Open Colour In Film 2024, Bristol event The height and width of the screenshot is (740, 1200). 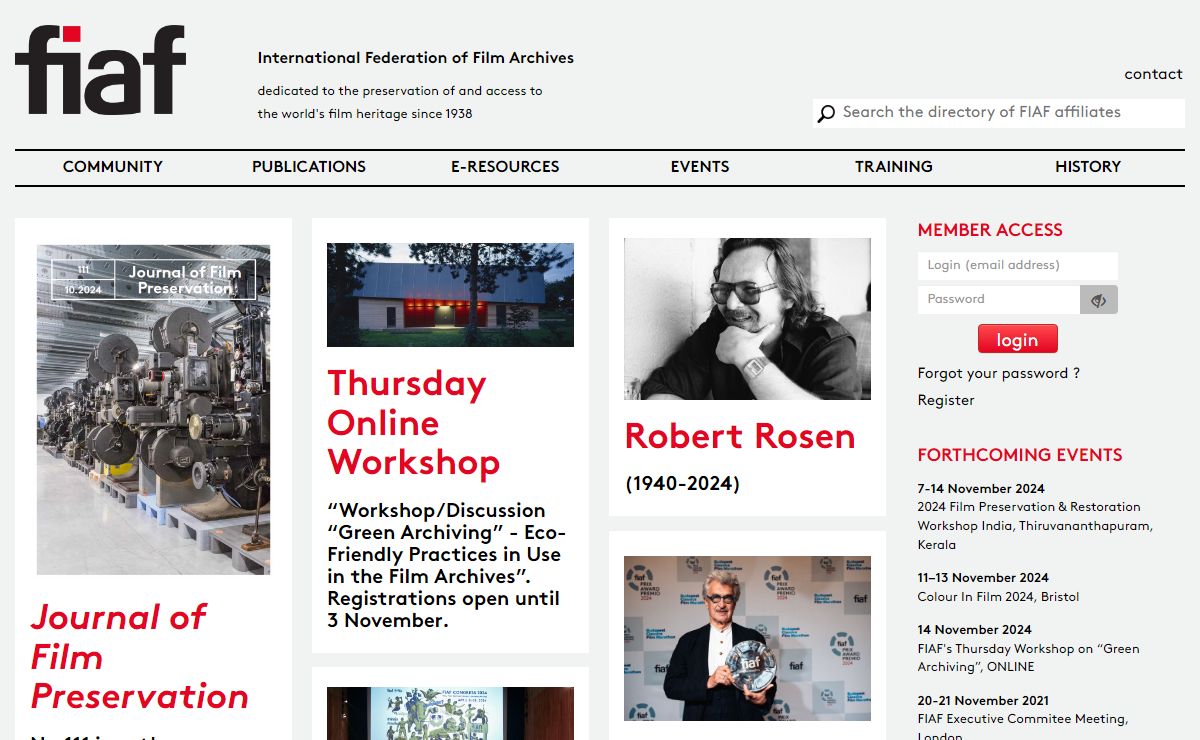(x=998, y=597)
